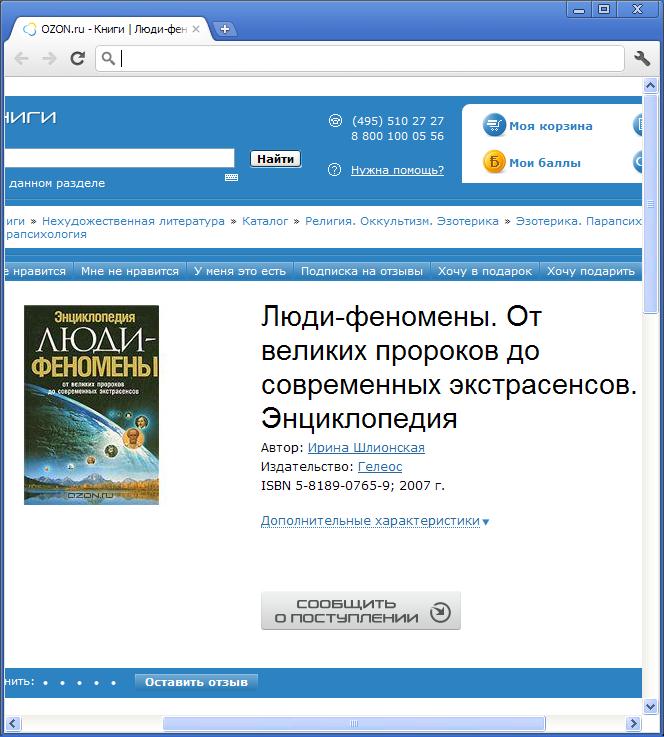Click the horizontal scrollbar left arrow
This screenshot has height=737, width=664.
tap(13, 723)
